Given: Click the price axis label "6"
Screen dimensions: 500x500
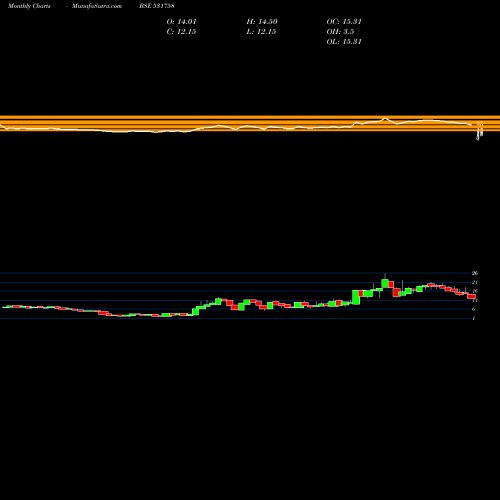Looking at the screenshot, I should pyautogui.click(x=473, y=309).
